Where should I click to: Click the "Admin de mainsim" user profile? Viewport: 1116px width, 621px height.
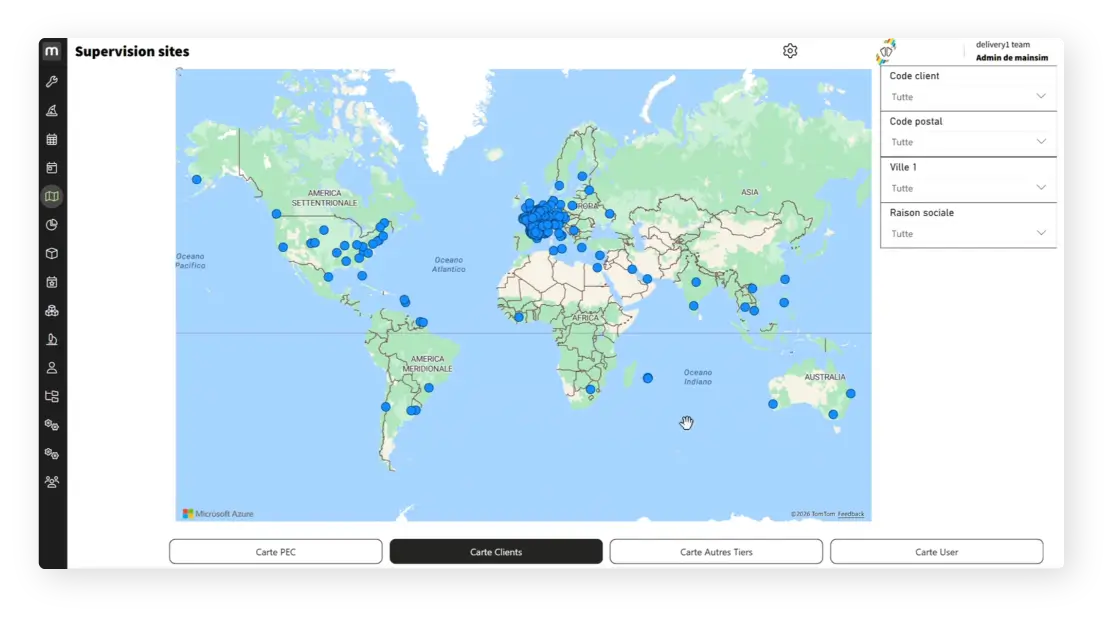(1011, 58)
